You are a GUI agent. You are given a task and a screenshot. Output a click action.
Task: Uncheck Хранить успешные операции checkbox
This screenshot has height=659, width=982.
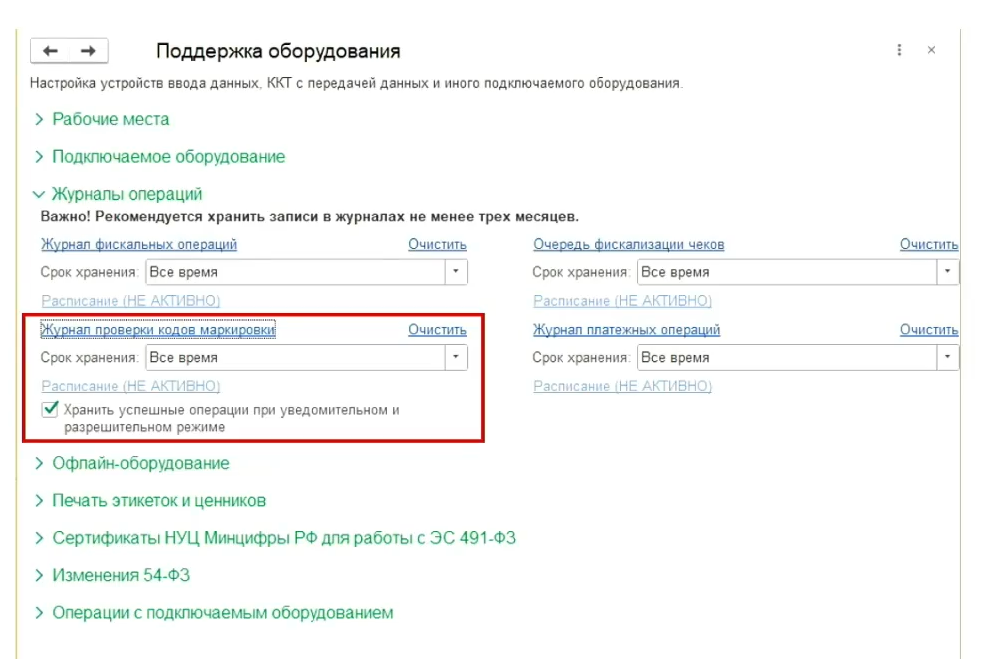point(50,410)
